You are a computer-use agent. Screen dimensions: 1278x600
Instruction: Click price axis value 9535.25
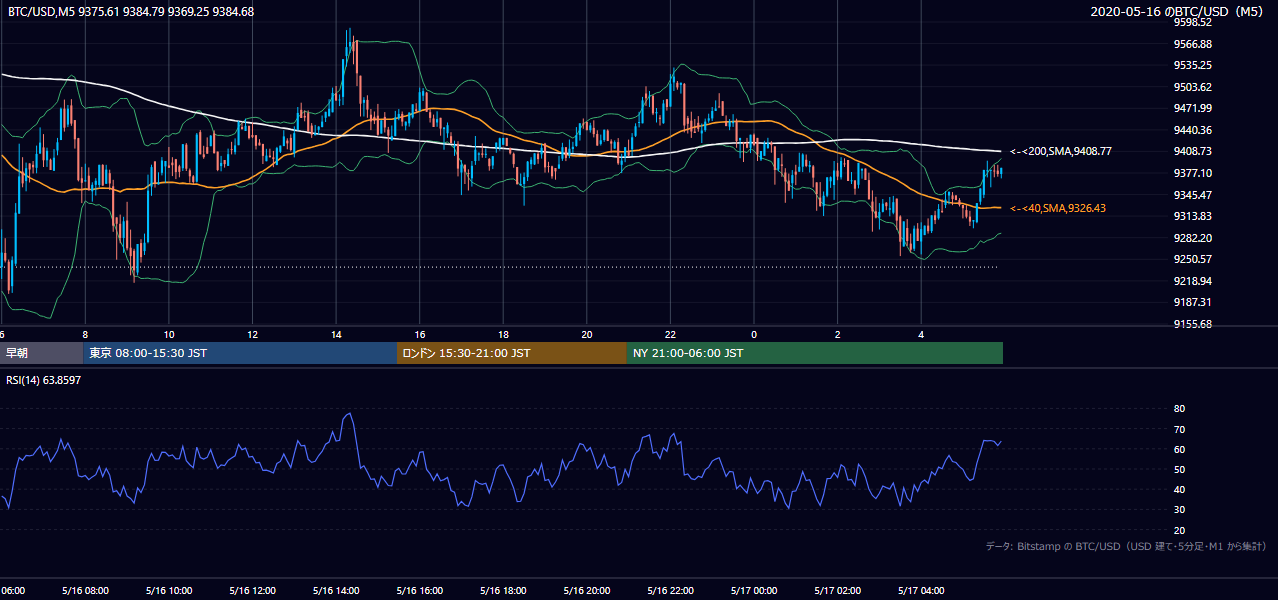(1193, 65)
